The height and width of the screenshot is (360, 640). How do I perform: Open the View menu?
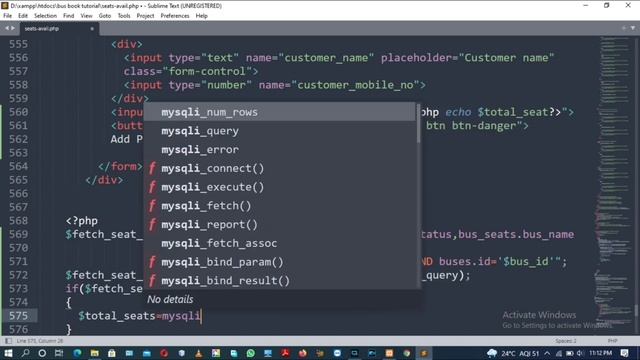point(87,16)
